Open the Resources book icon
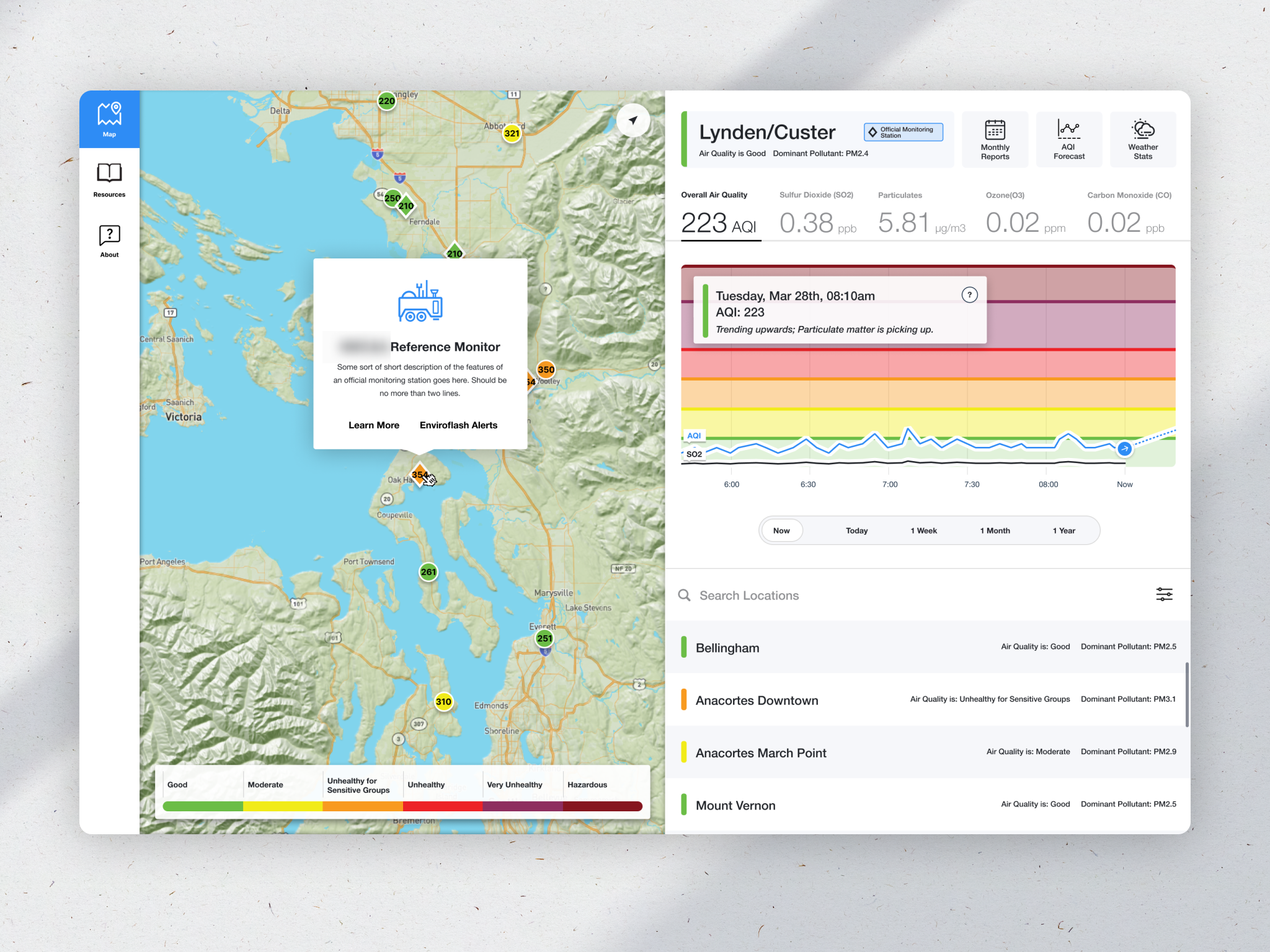1270x952 pixels. coord(109,173)
